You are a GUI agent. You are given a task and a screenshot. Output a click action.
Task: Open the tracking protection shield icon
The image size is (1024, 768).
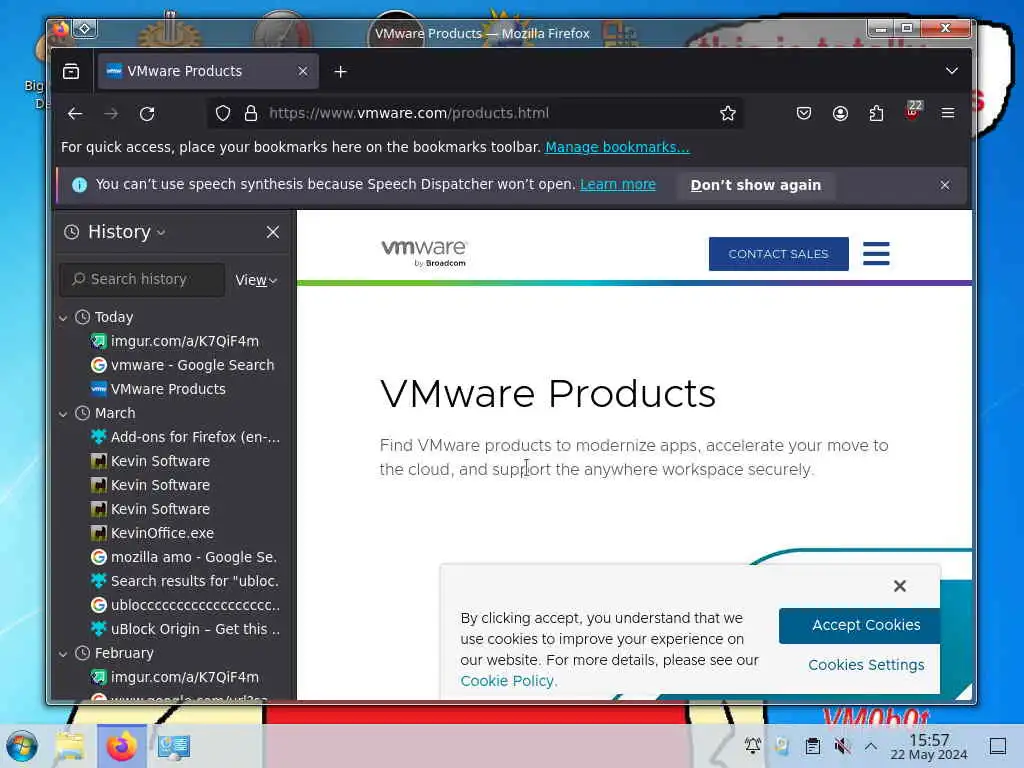(x=223, y=114)
